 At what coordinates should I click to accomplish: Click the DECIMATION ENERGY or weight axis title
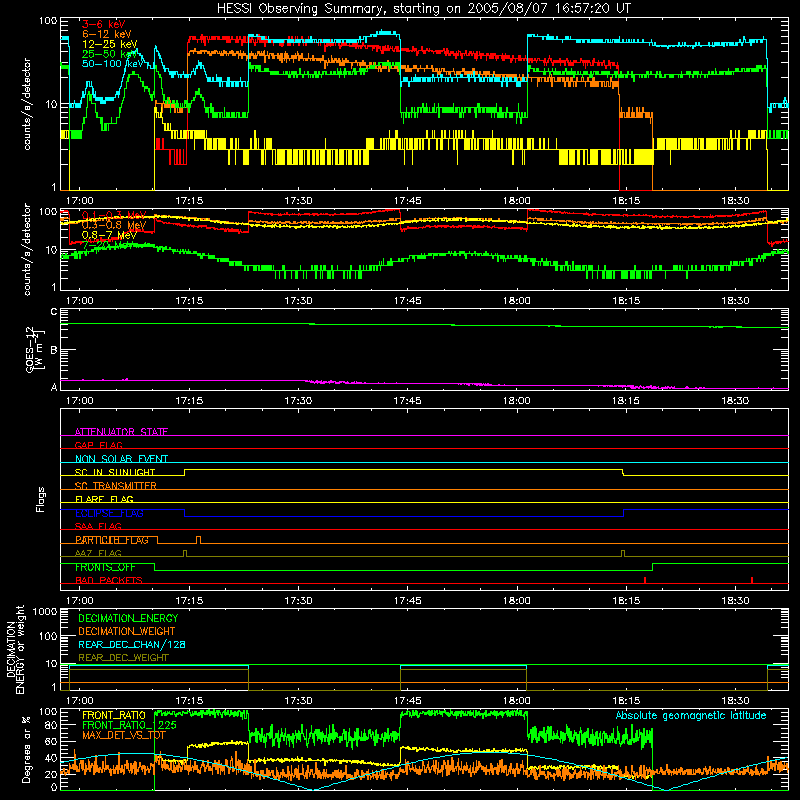coord(15,649)
